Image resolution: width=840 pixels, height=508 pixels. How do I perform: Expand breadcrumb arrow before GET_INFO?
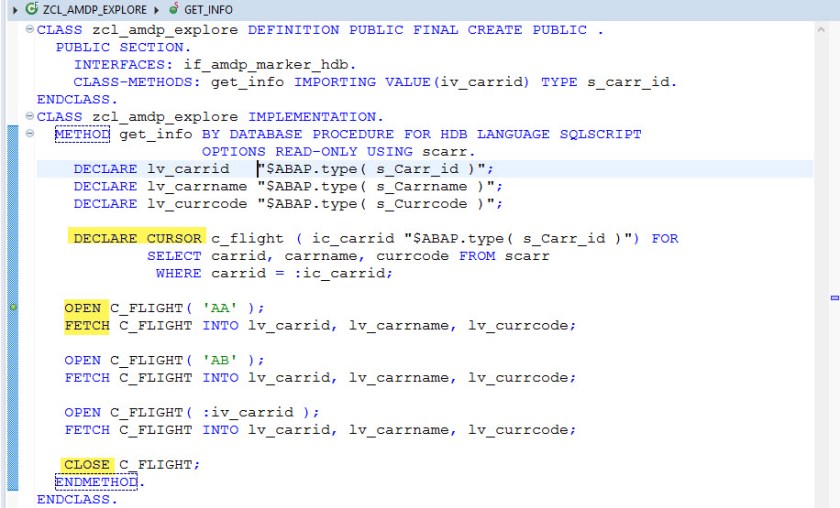coord(156,10)
